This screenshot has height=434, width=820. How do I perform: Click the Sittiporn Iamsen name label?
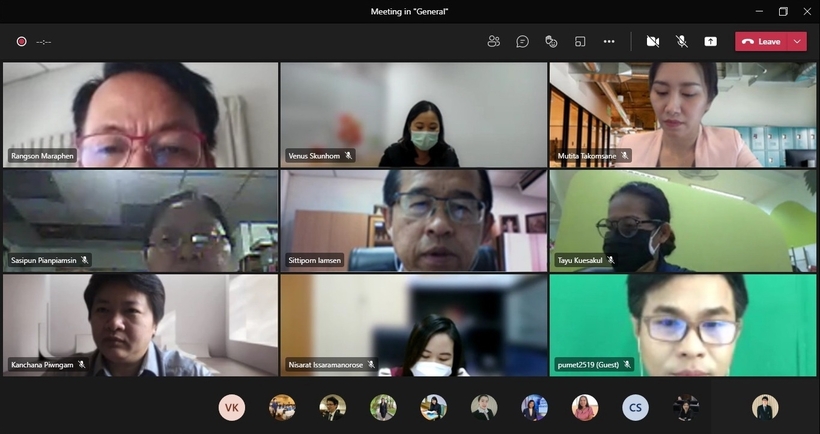pyautogui.click(x=314, y=260)
